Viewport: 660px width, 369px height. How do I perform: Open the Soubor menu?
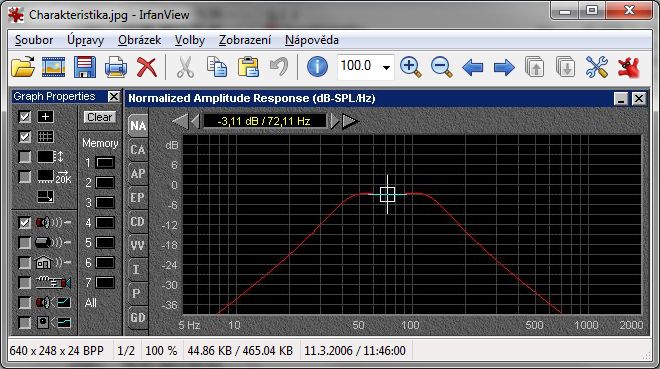pyautogui.click(x=34, y=40)
